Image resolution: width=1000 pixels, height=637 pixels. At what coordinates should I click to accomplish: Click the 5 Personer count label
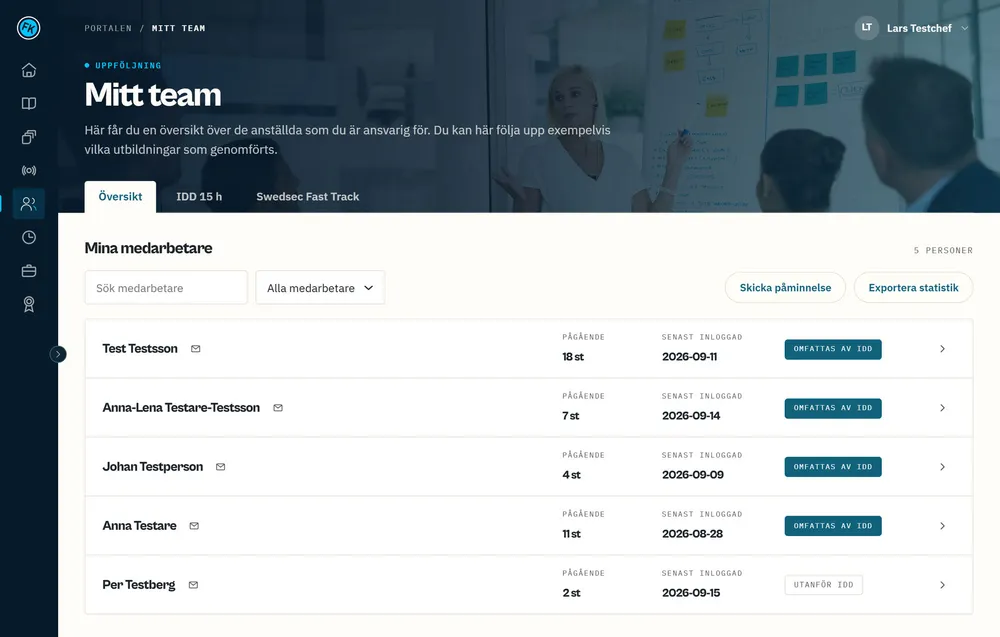943,251
